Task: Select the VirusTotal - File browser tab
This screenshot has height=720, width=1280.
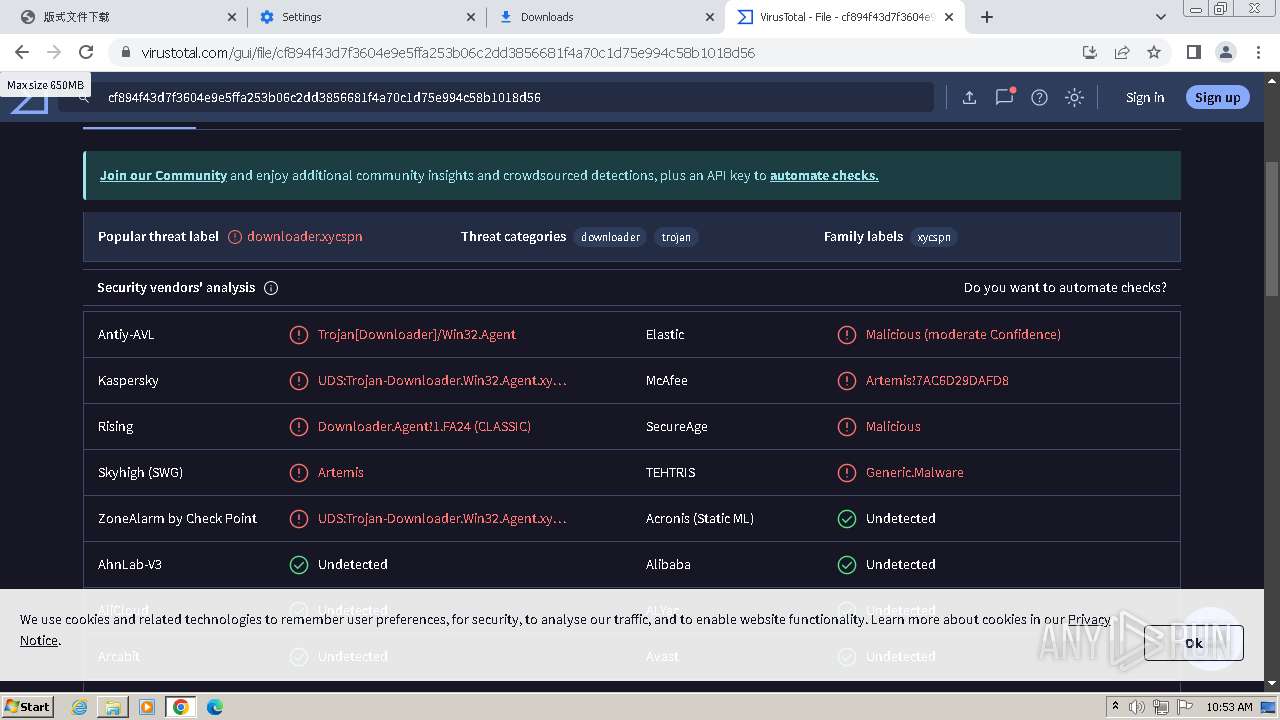Action: 845,17
